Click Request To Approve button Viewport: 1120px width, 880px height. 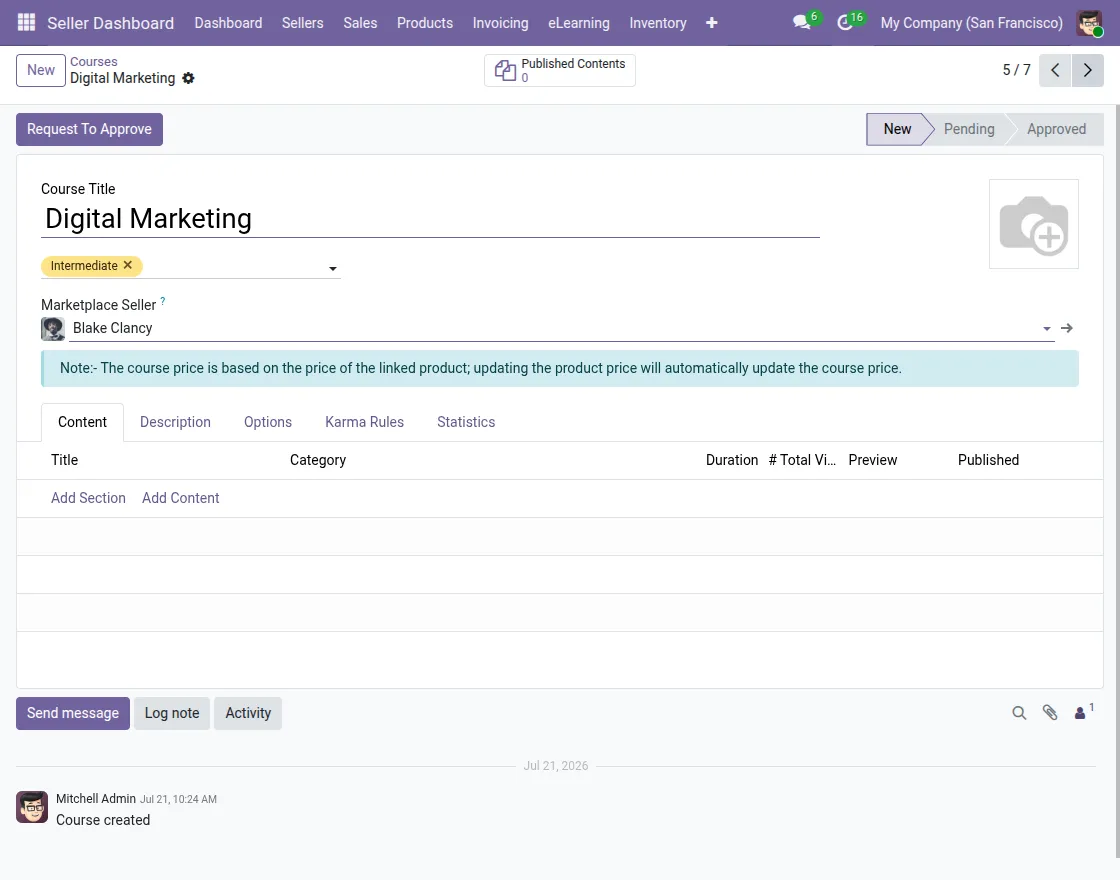click(89, 129)
